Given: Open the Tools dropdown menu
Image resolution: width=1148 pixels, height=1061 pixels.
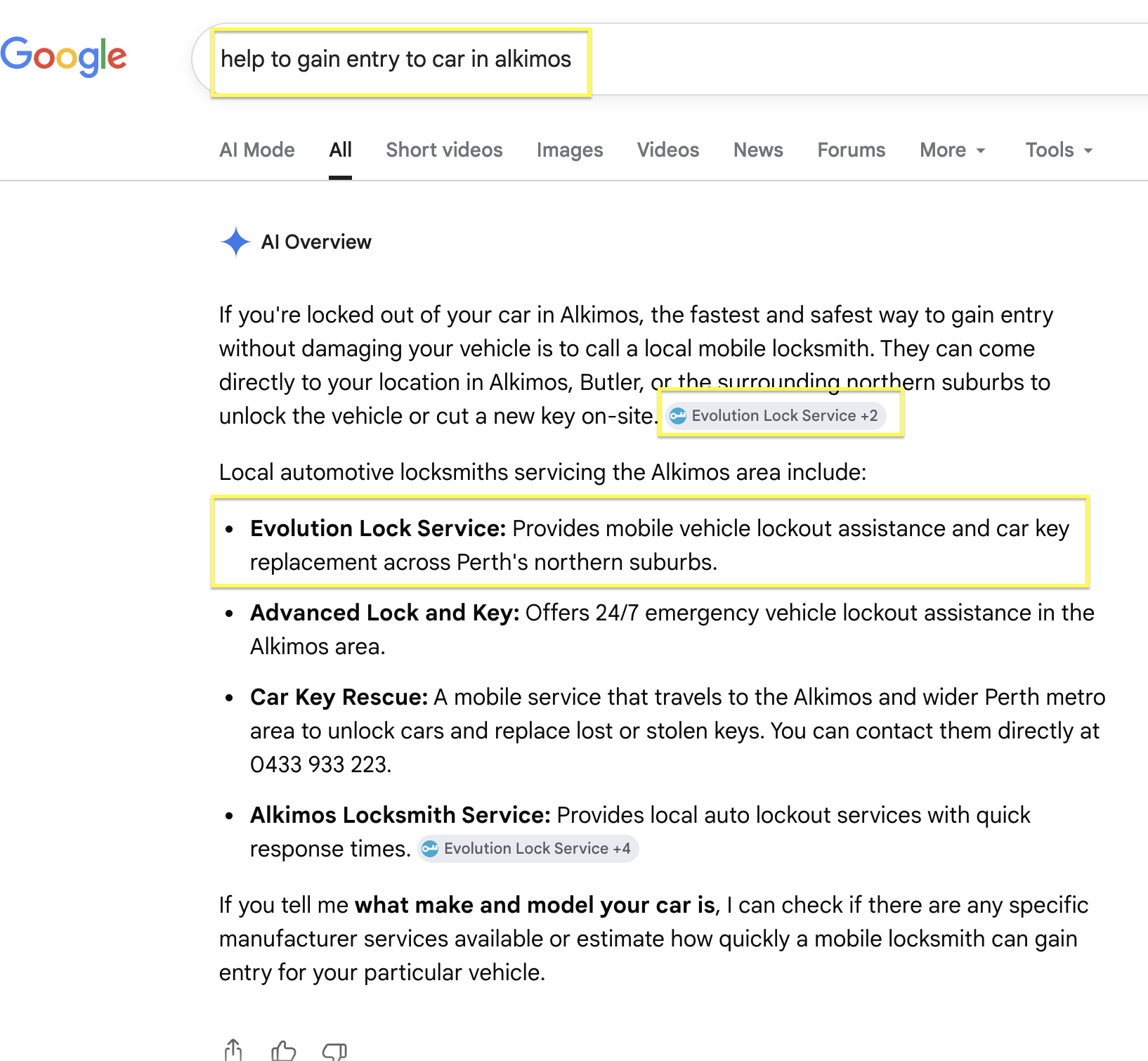Looking at the screenshot, I should [x=1059, y=150].
